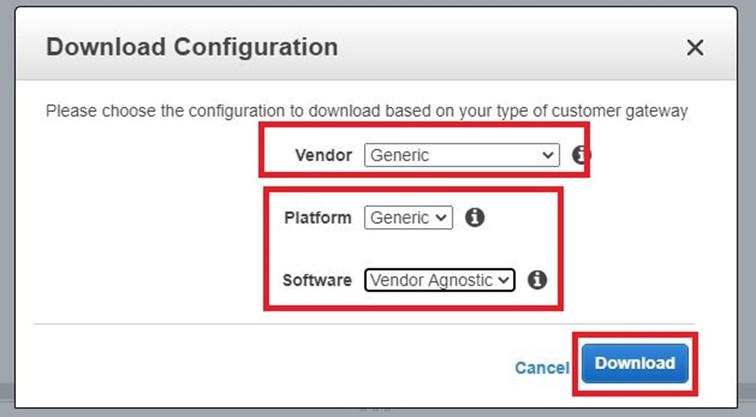Click the Vendor field label
The height and width of the screenshot is (417, 756).
(325, 155)
